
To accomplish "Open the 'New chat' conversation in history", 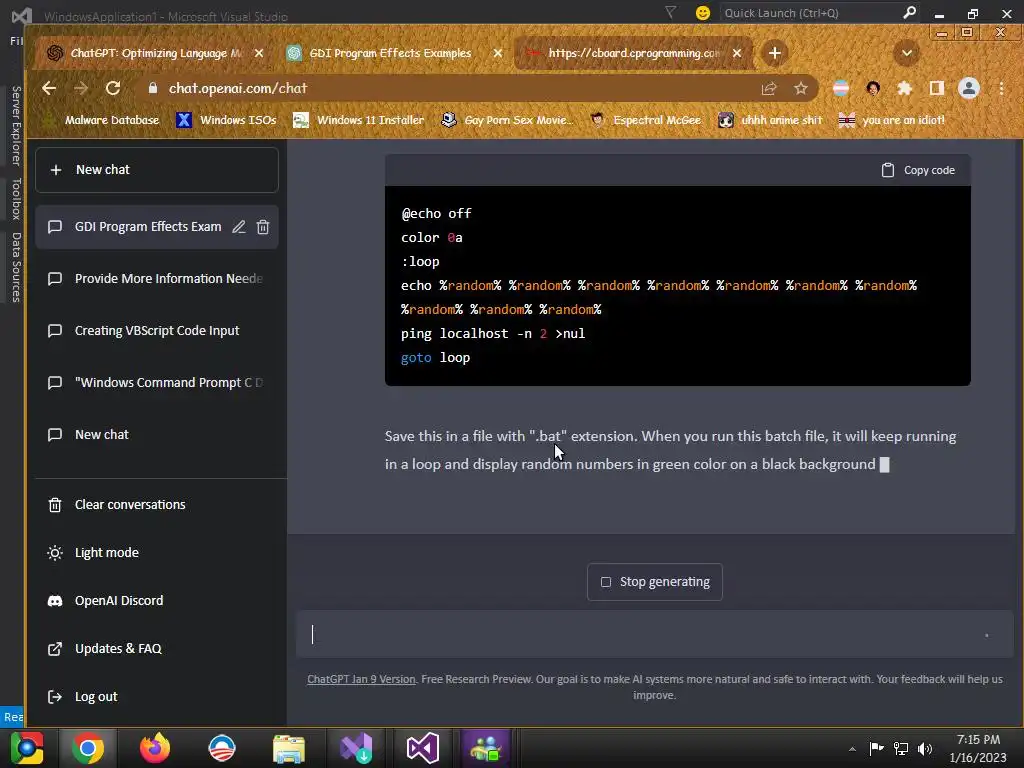I will pos(157,435).
